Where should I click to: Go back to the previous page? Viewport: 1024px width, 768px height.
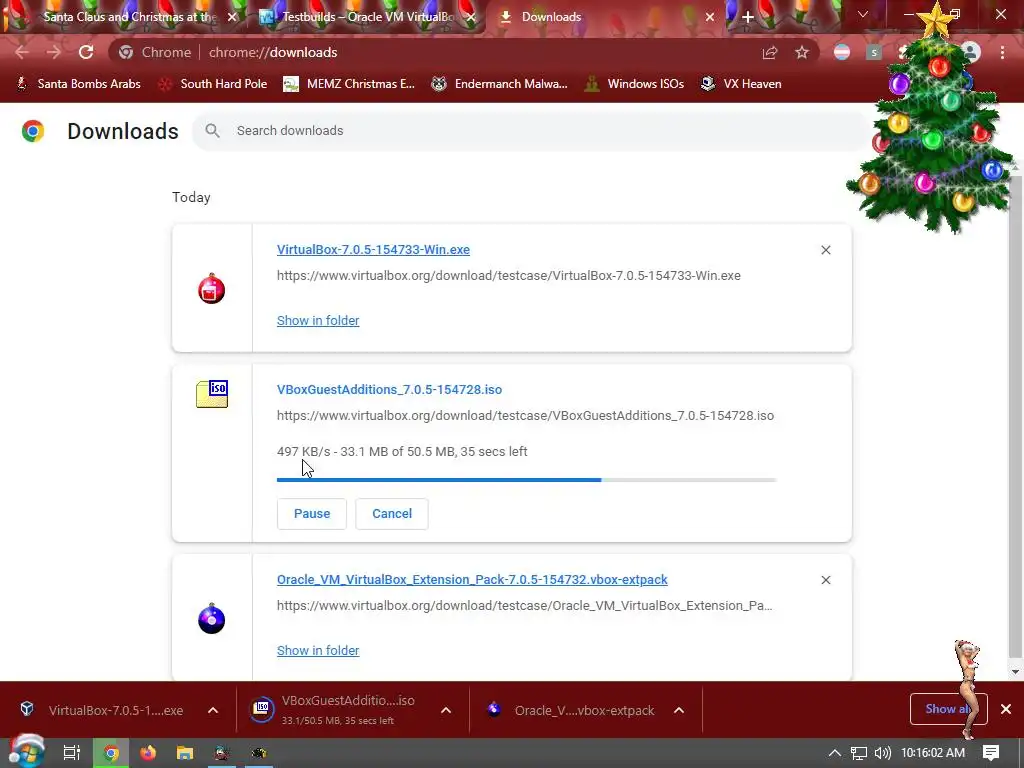click(x=22, y=52)
